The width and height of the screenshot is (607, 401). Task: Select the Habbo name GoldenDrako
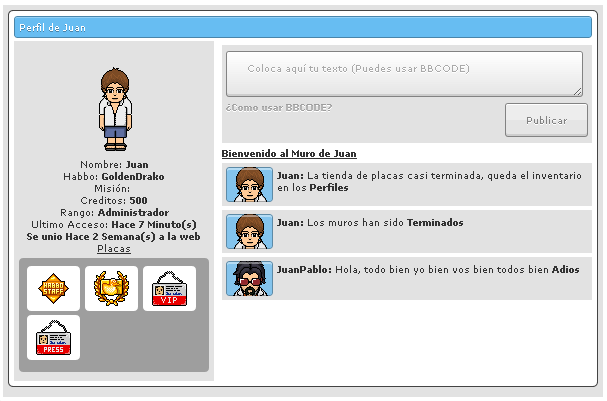133,177
